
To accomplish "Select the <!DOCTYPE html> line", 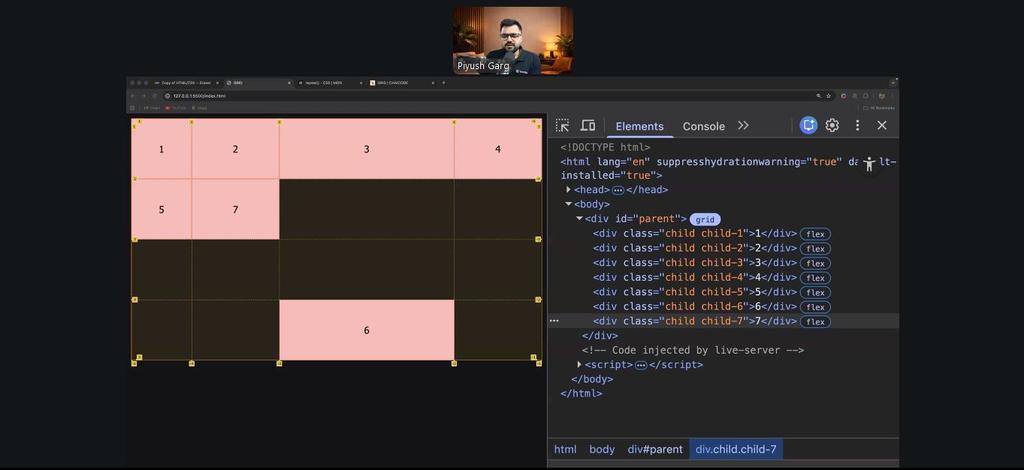I will pos(605,147).
